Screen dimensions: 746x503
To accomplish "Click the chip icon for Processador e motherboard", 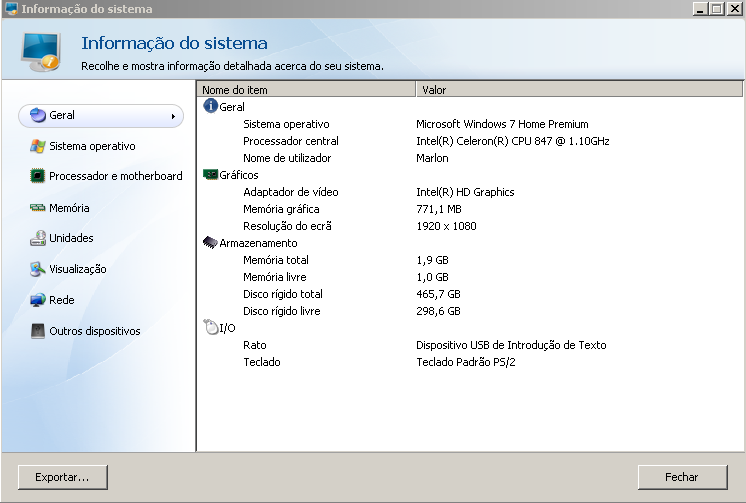I will [38, 176].
